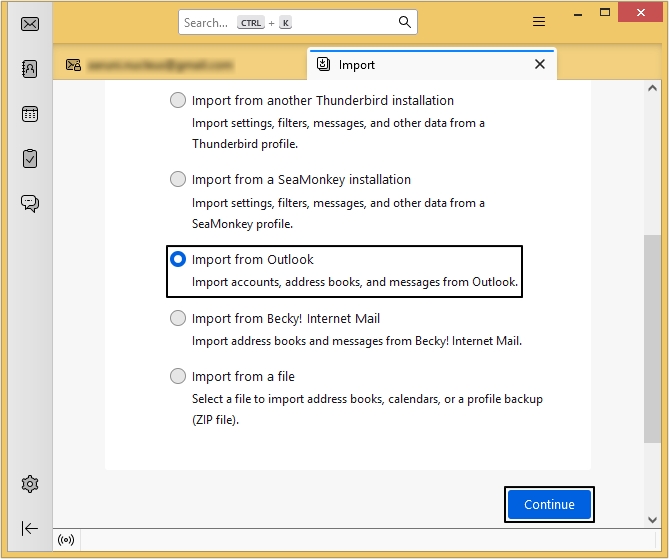Click the scrollbar down arrow
This screenshot has height=559, width=669.
coord(652,519)
